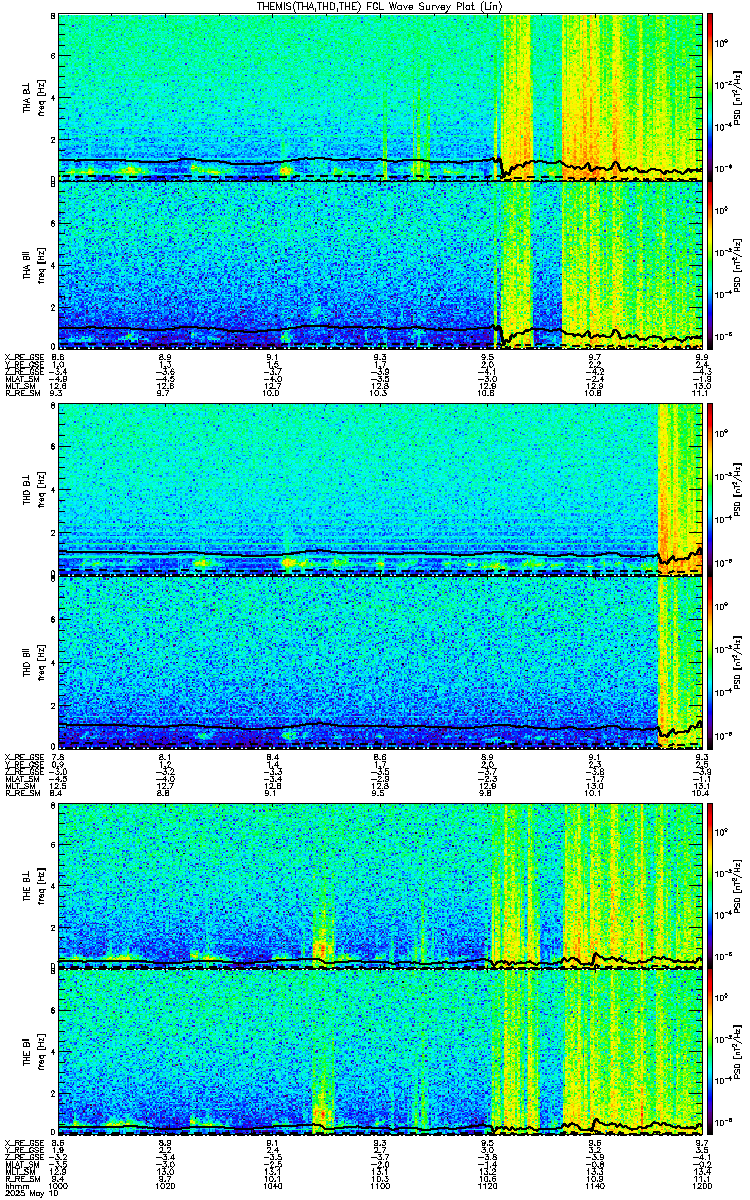Viewport: 750px width, 1200px height.
Task: Click the 'hhmm' time axis label
Action: (16, 1186)
